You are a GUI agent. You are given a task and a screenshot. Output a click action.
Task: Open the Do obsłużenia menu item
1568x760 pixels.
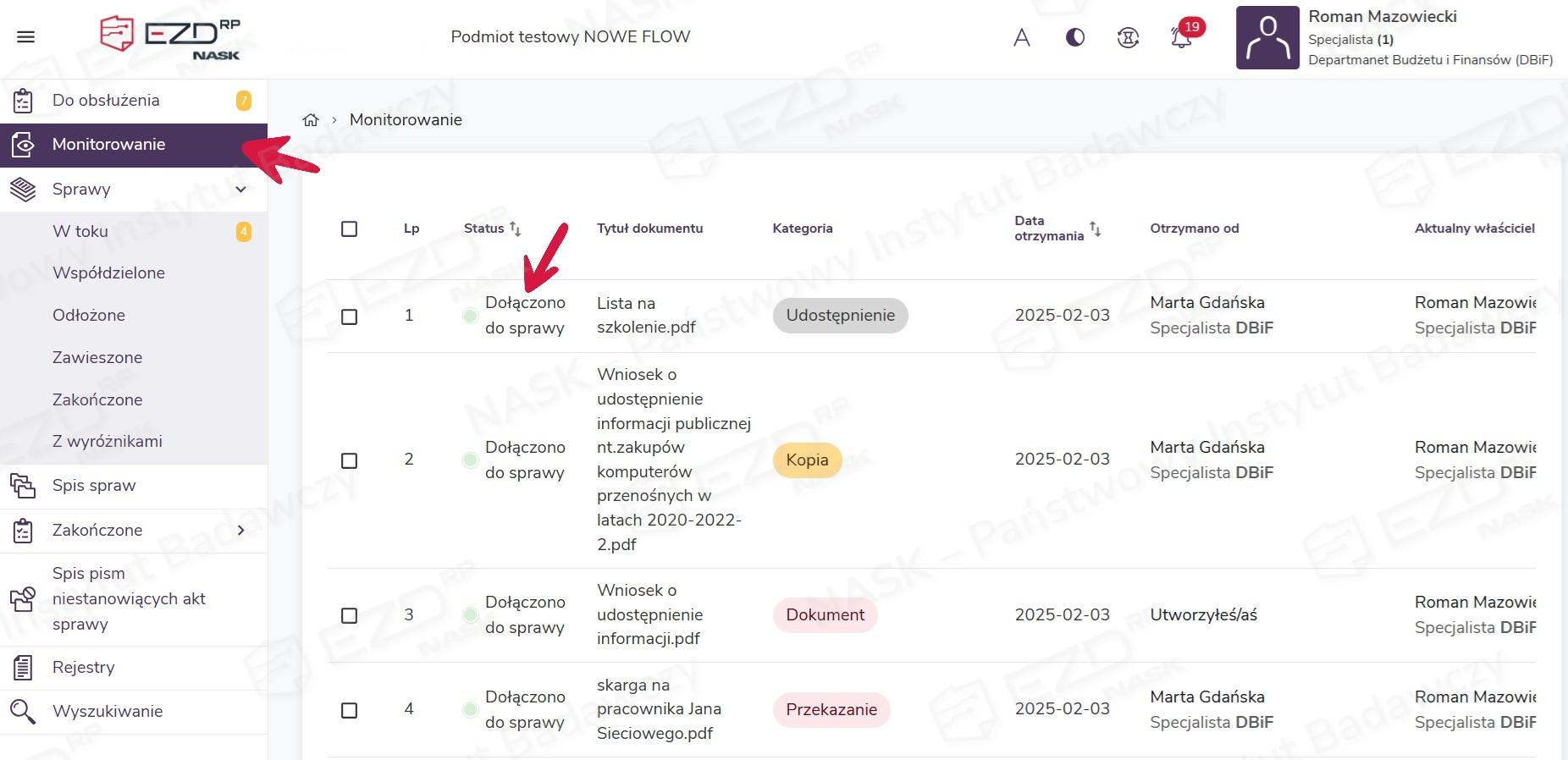coord(106,101)
